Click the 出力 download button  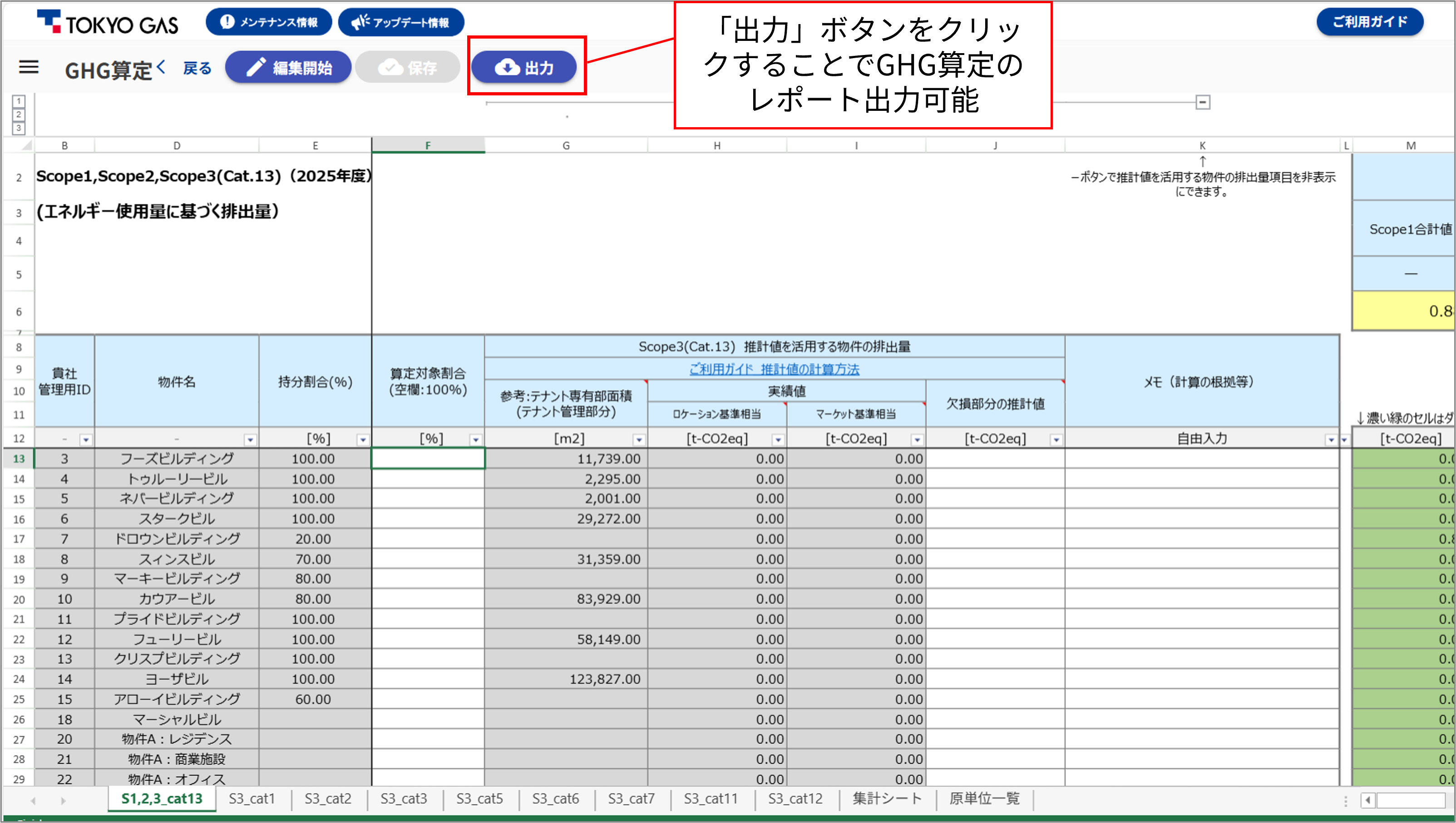[524, 68]
